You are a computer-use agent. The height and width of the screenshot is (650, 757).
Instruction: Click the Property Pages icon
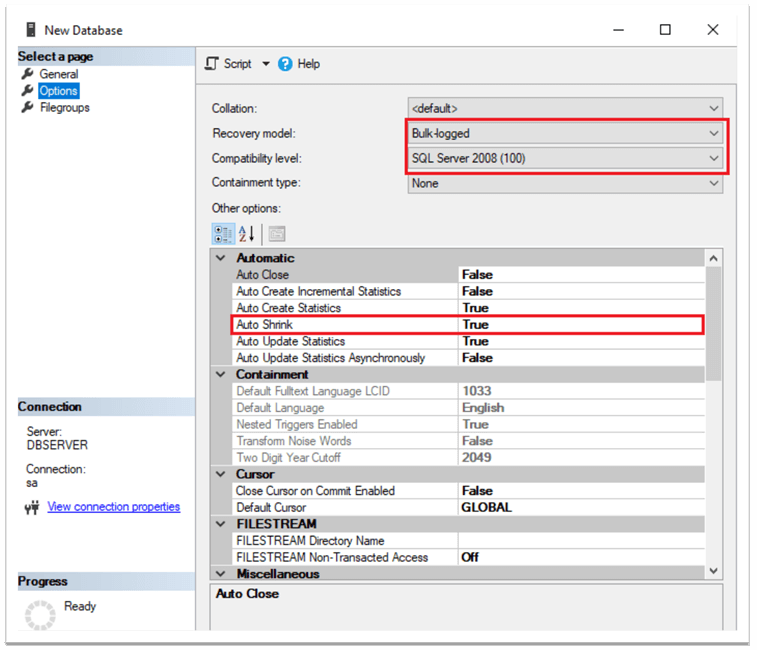coord(277,234)
